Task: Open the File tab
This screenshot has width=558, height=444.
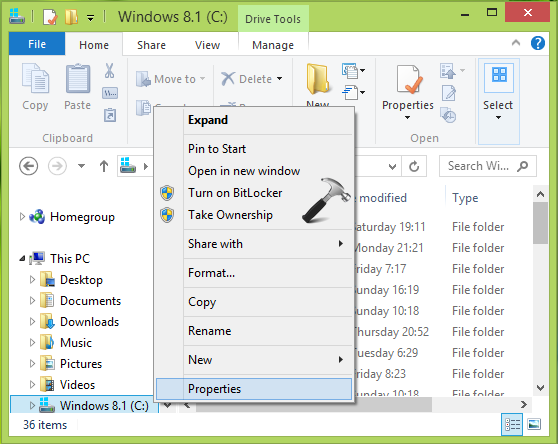Action: click(x=37, y=44)
